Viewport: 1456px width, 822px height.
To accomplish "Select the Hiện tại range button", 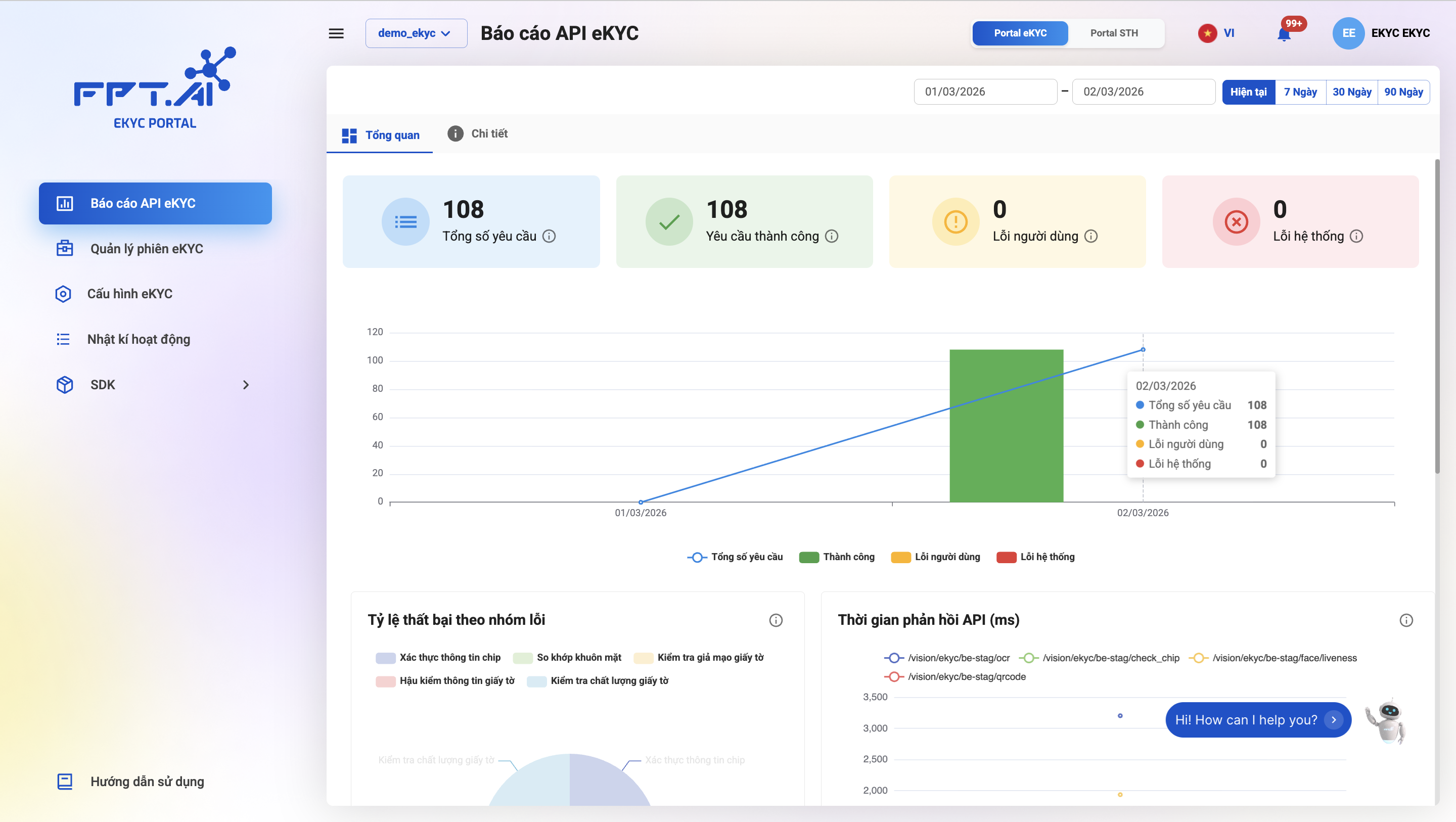I will point(1248,92).
